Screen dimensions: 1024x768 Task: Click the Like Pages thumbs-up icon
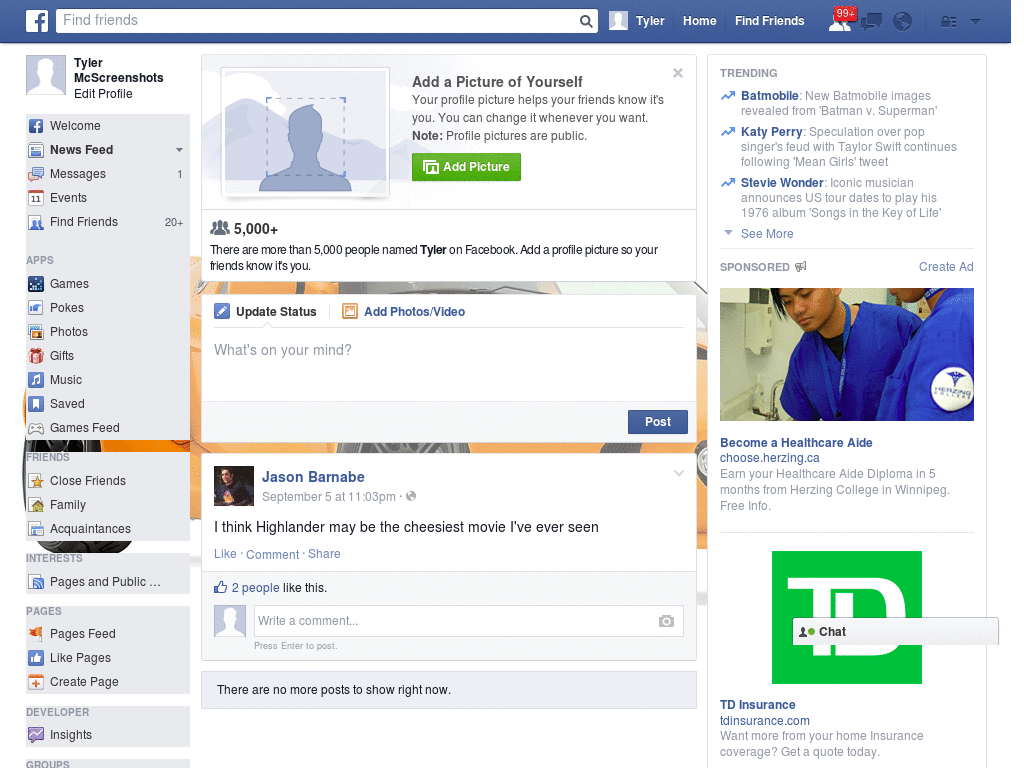click(x=36, y=658)
